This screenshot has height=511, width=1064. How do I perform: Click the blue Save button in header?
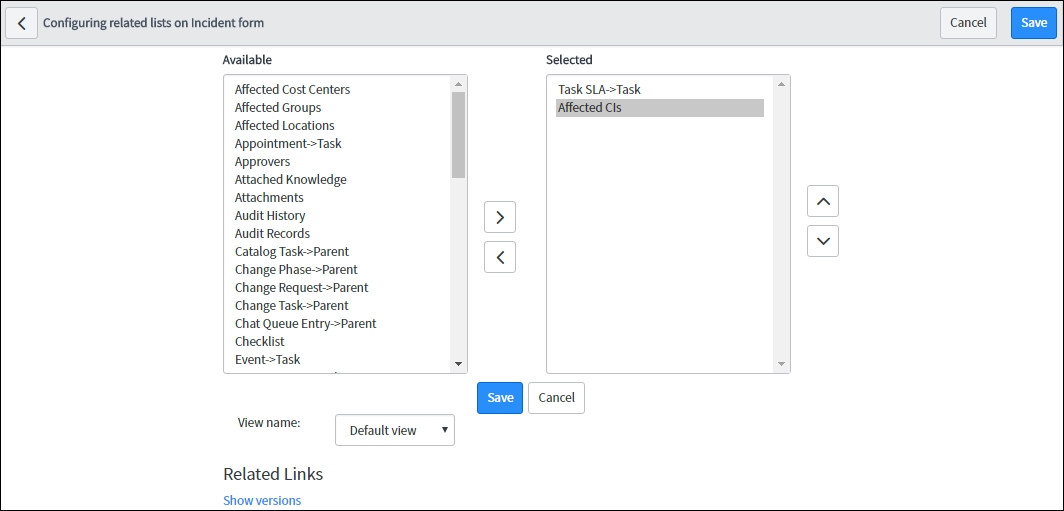(1034, 23)
